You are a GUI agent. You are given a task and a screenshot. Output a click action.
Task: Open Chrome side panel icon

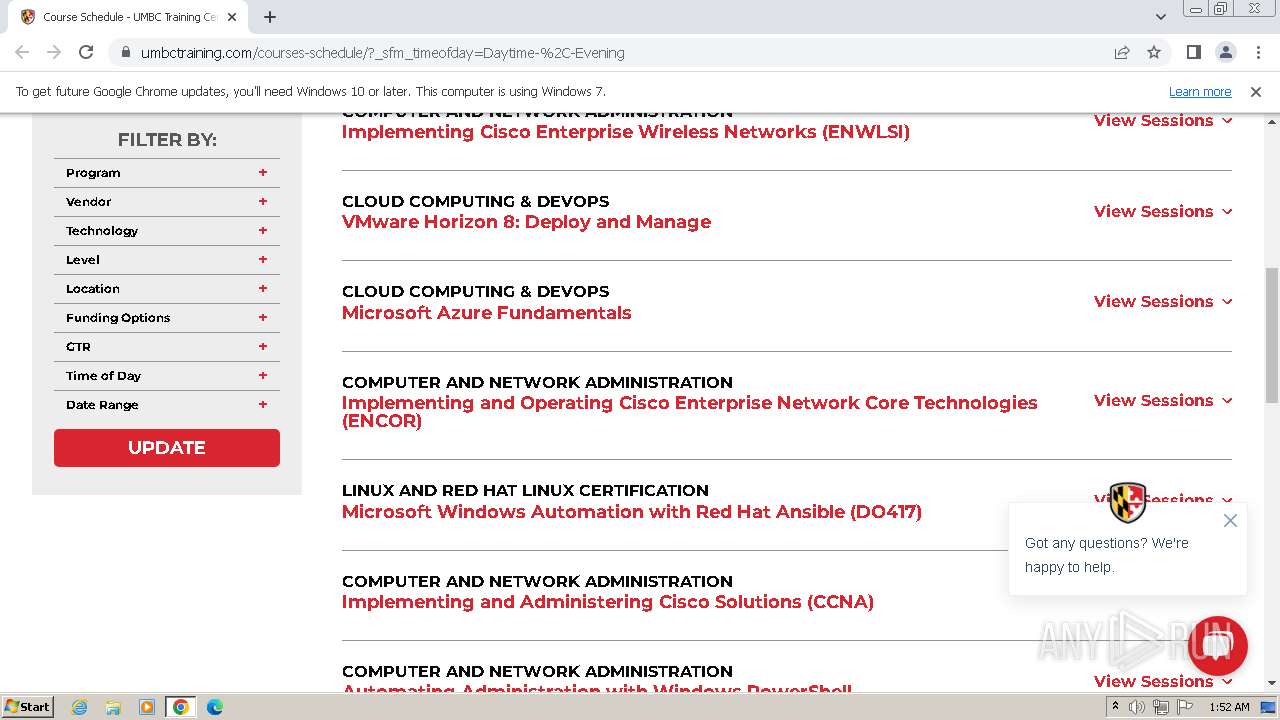click(x=1193, y=52)
